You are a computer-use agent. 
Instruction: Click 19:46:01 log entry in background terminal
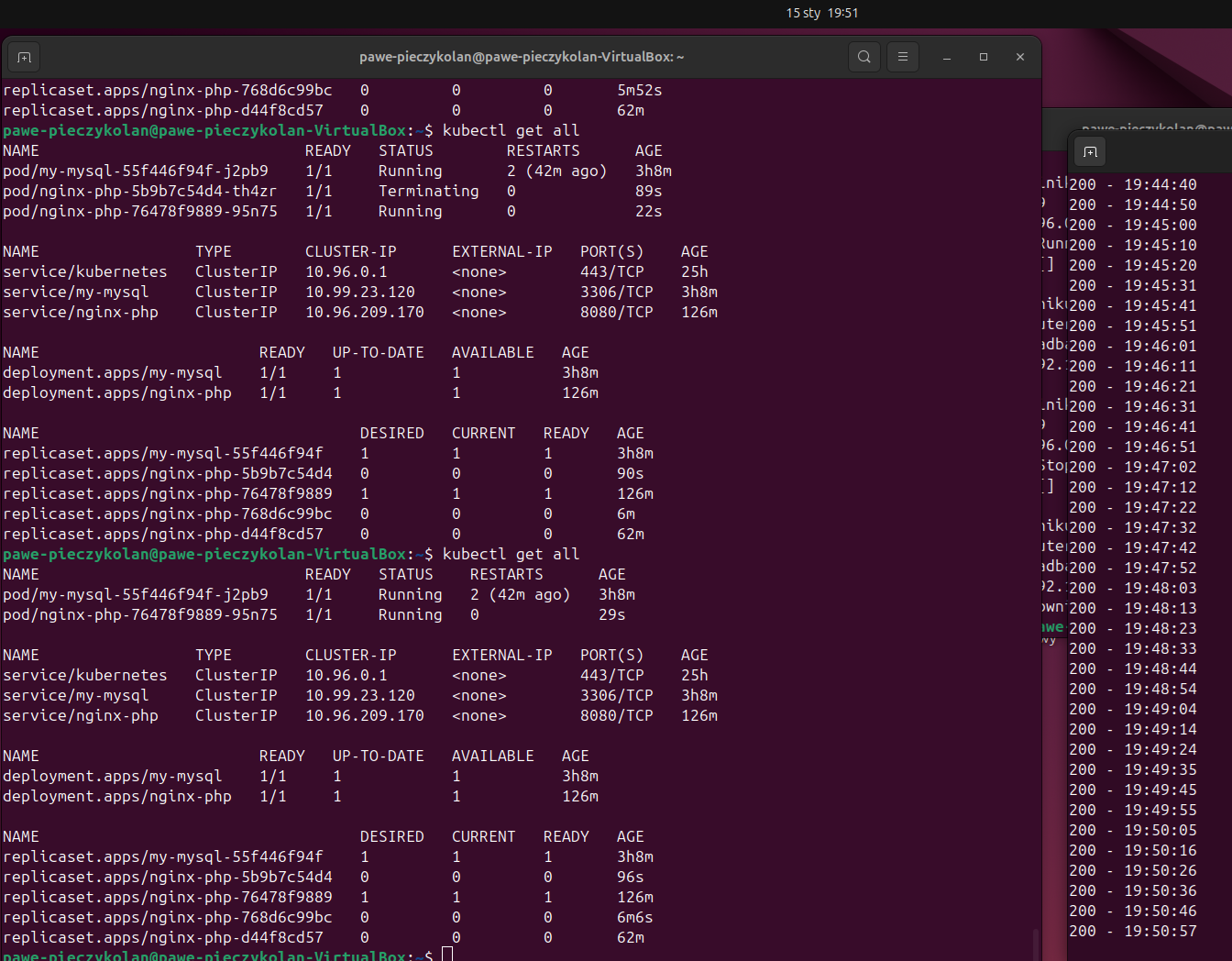(x=1133, y=346)
